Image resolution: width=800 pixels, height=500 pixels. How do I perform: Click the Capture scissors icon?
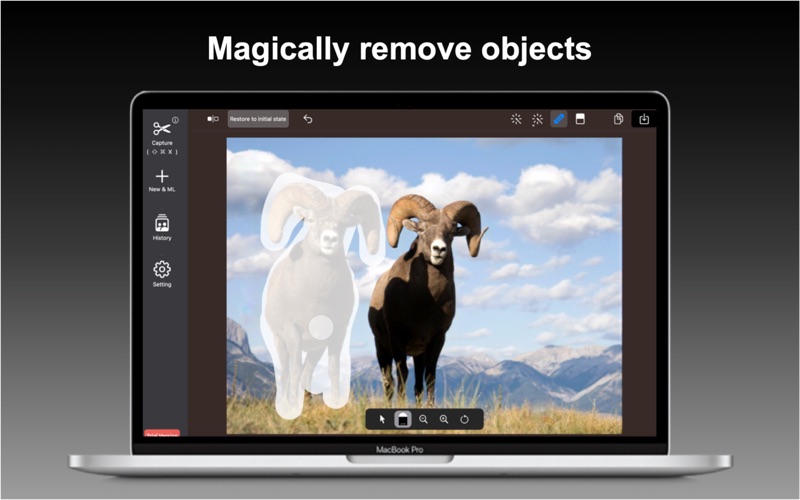[x=161, y=128]
